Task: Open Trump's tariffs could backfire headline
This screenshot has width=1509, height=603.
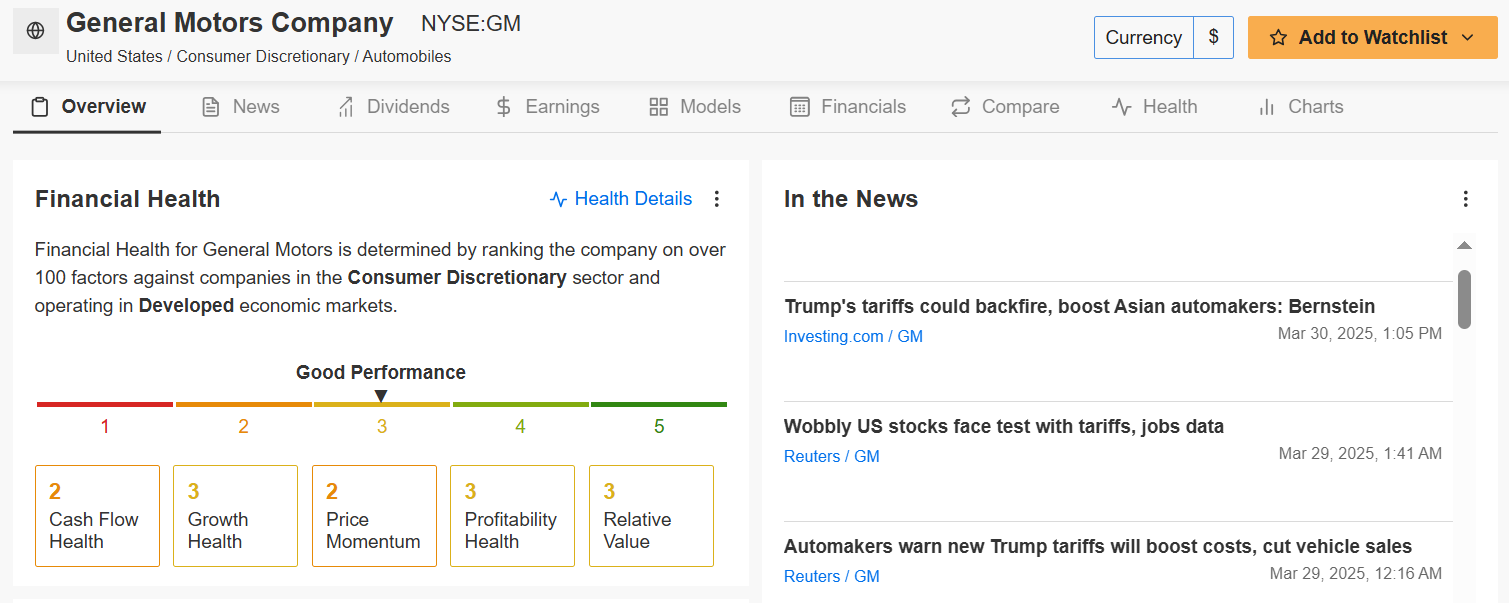Action: 1080,306
